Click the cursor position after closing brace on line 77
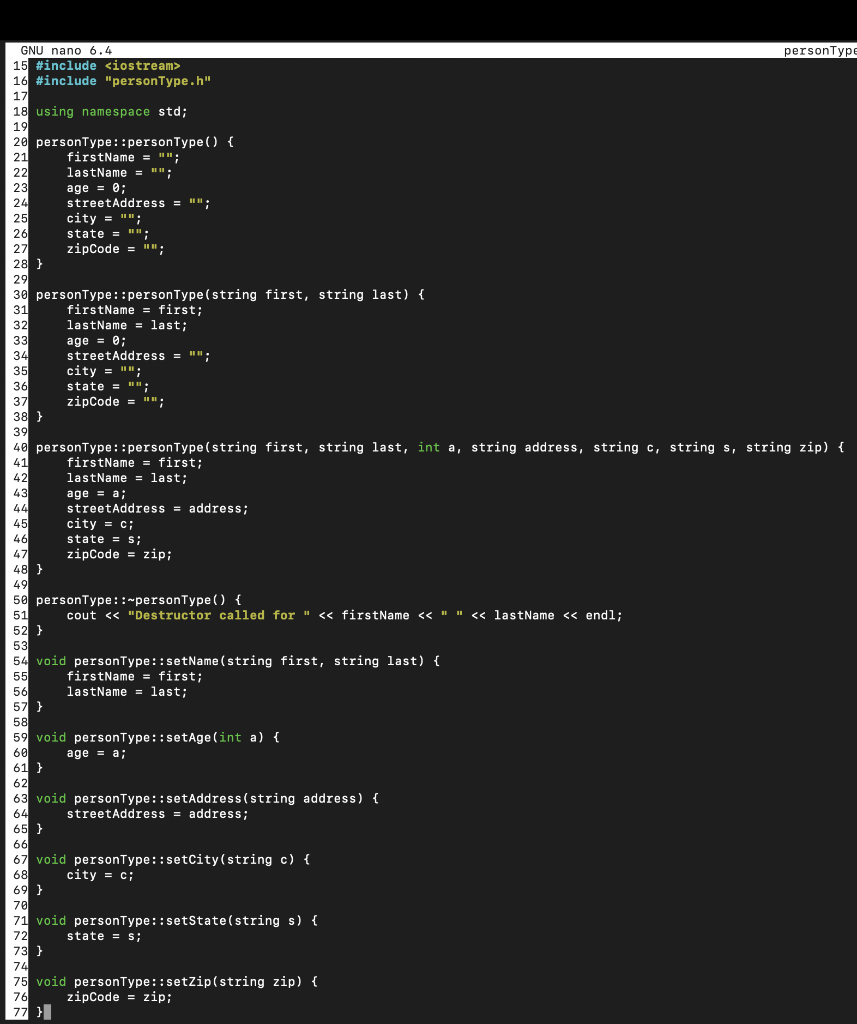857x1024 pixels. click(45, 1011)
